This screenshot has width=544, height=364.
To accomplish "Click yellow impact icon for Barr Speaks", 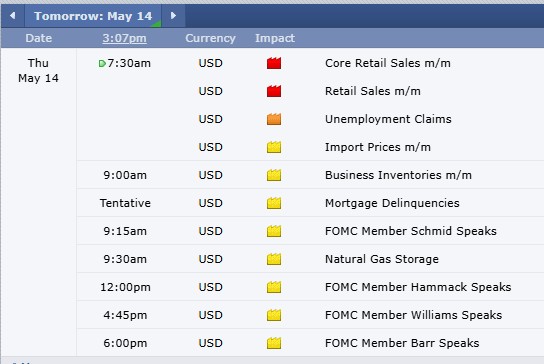I will coord(274,343).
